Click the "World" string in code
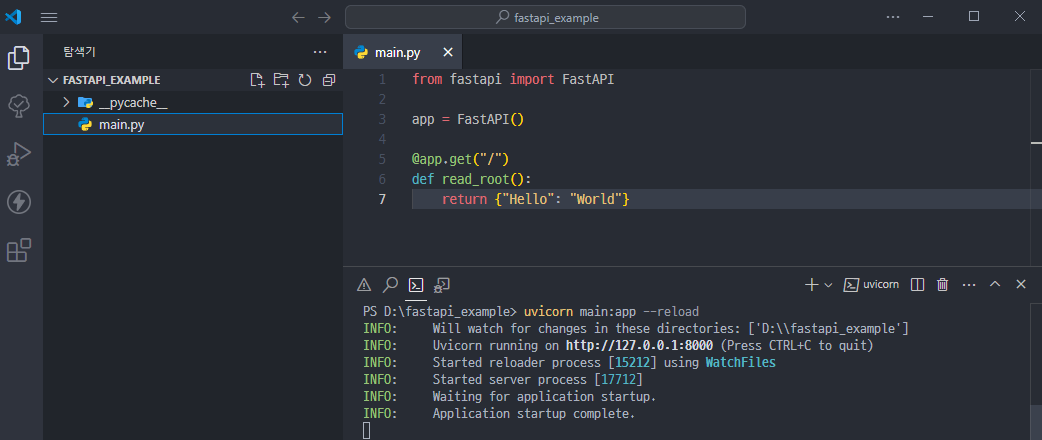 coord(595,199)
